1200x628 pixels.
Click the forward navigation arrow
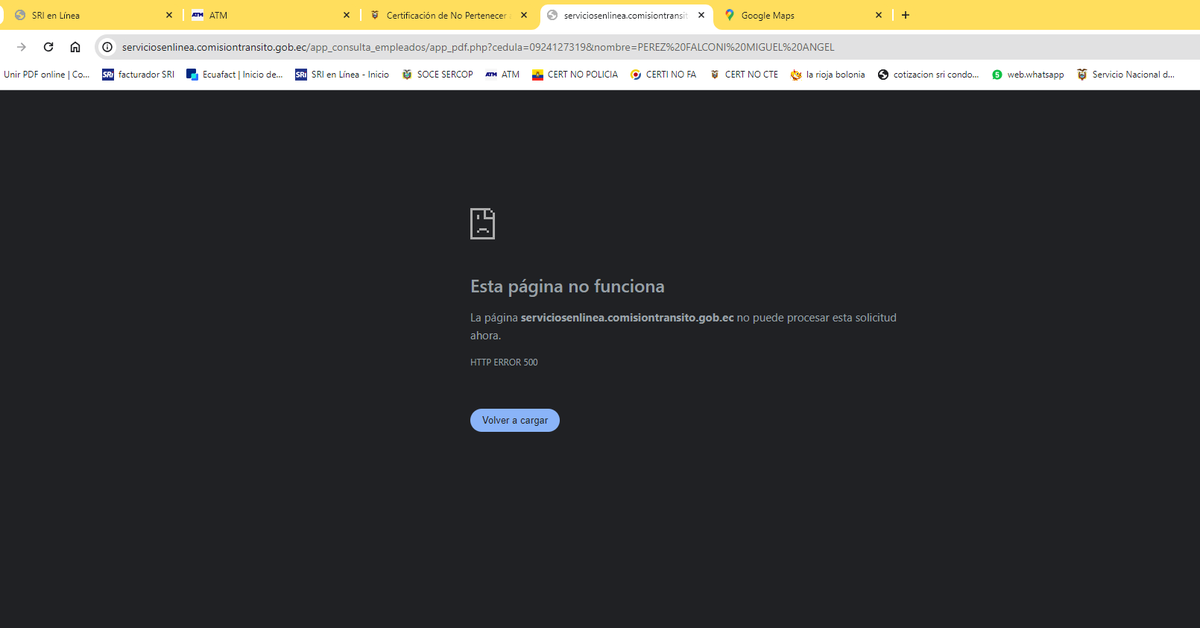(21, 47)
